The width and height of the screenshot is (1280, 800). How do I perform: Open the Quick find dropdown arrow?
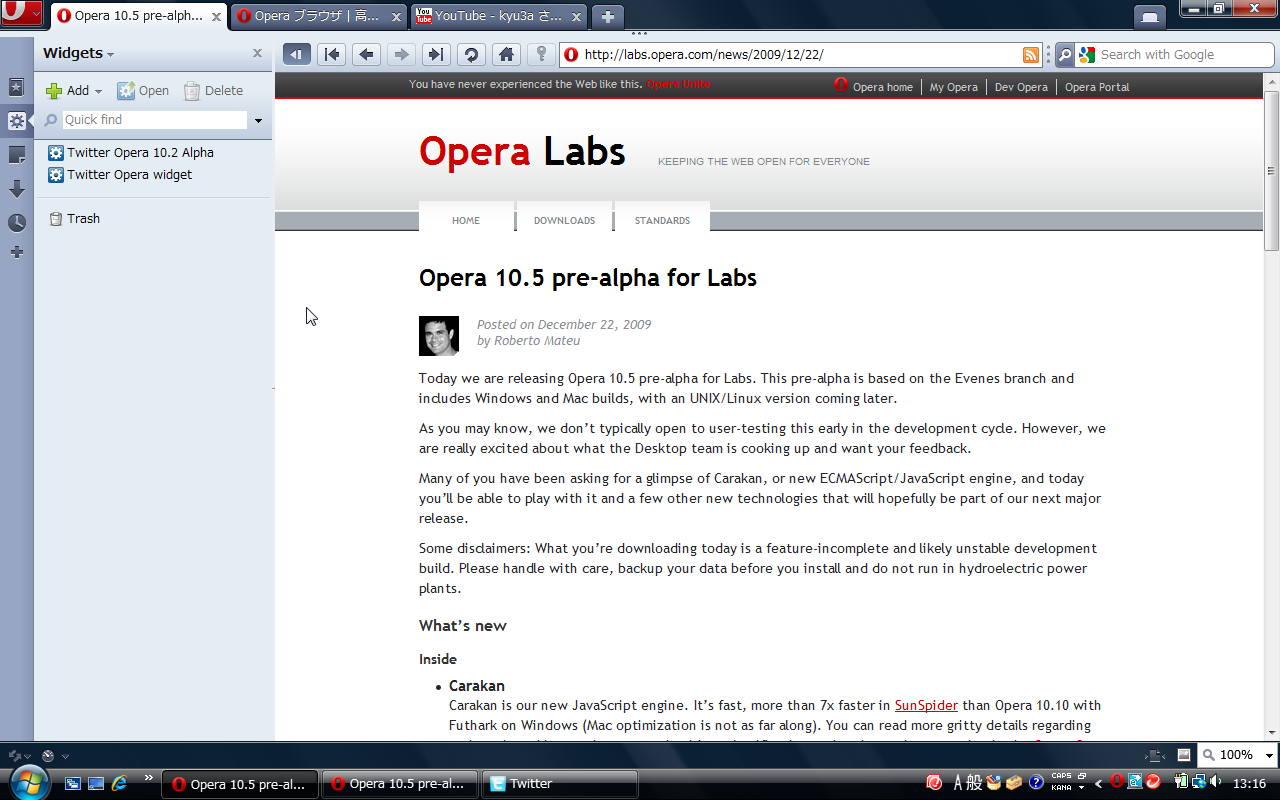coord(258,120)
